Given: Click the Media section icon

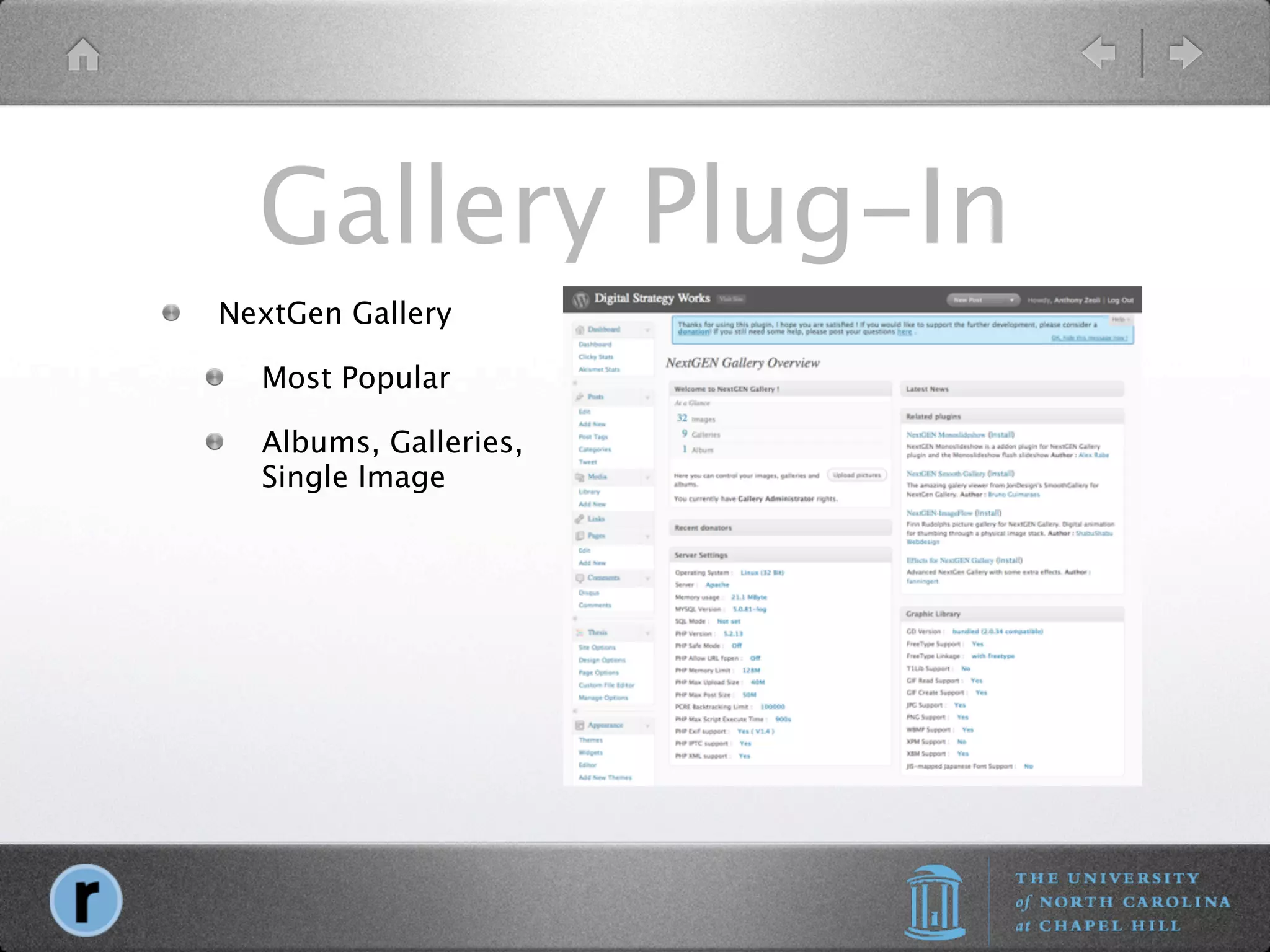Looking at the screenshot, I should [580, 477].
